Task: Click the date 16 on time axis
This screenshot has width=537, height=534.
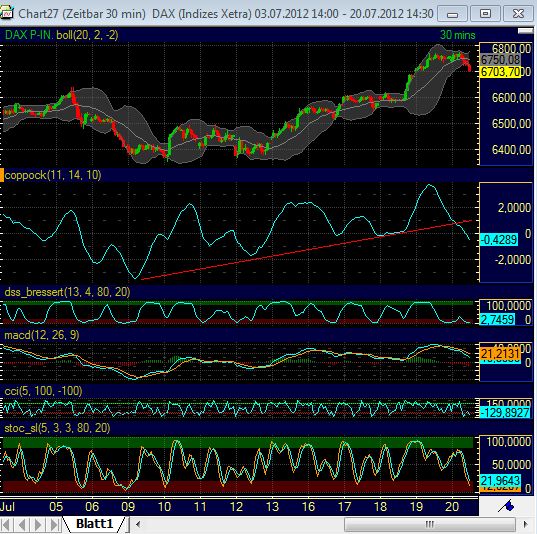Action: [x=308, y=507]
